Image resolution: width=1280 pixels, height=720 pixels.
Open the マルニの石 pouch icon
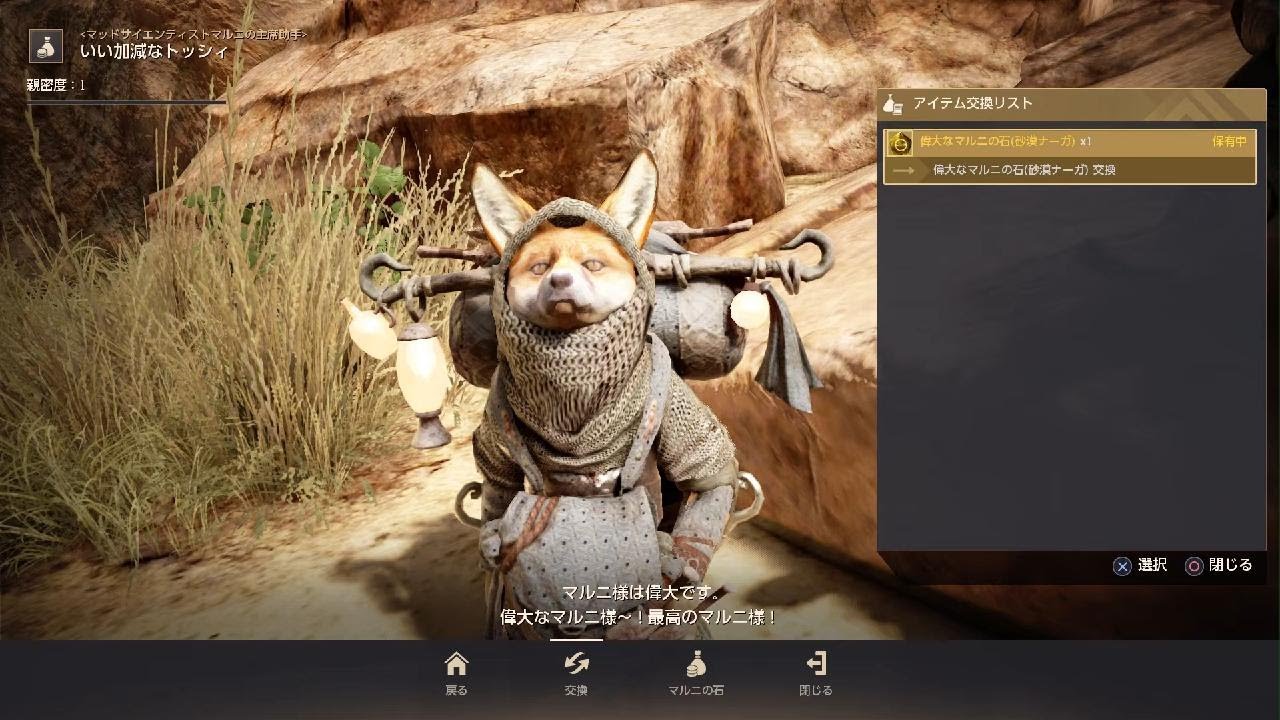coord(696,664)
